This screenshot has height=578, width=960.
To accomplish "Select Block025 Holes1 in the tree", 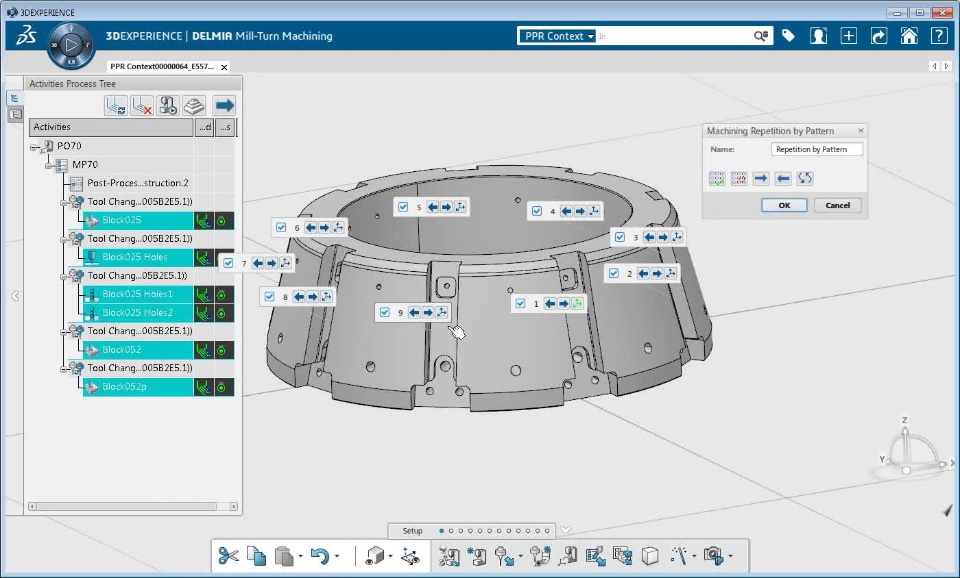I will 138,295.
